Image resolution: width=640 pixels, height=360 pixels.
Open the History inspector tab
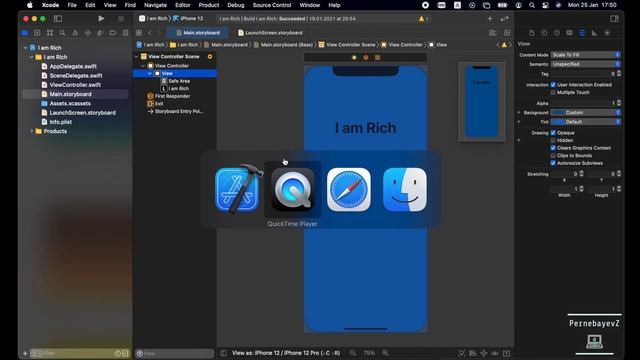coord(544,33)
